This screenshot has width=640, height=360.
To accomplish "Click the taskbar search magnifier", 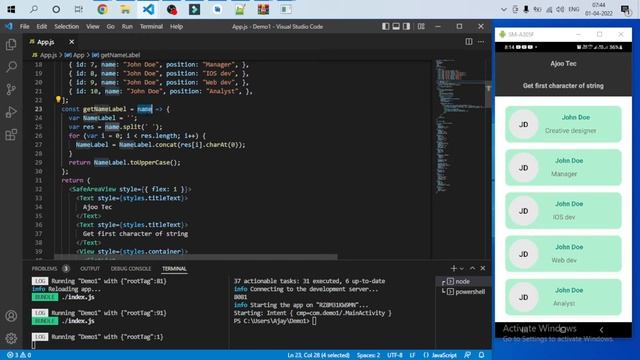I will (x=34, y=9).
